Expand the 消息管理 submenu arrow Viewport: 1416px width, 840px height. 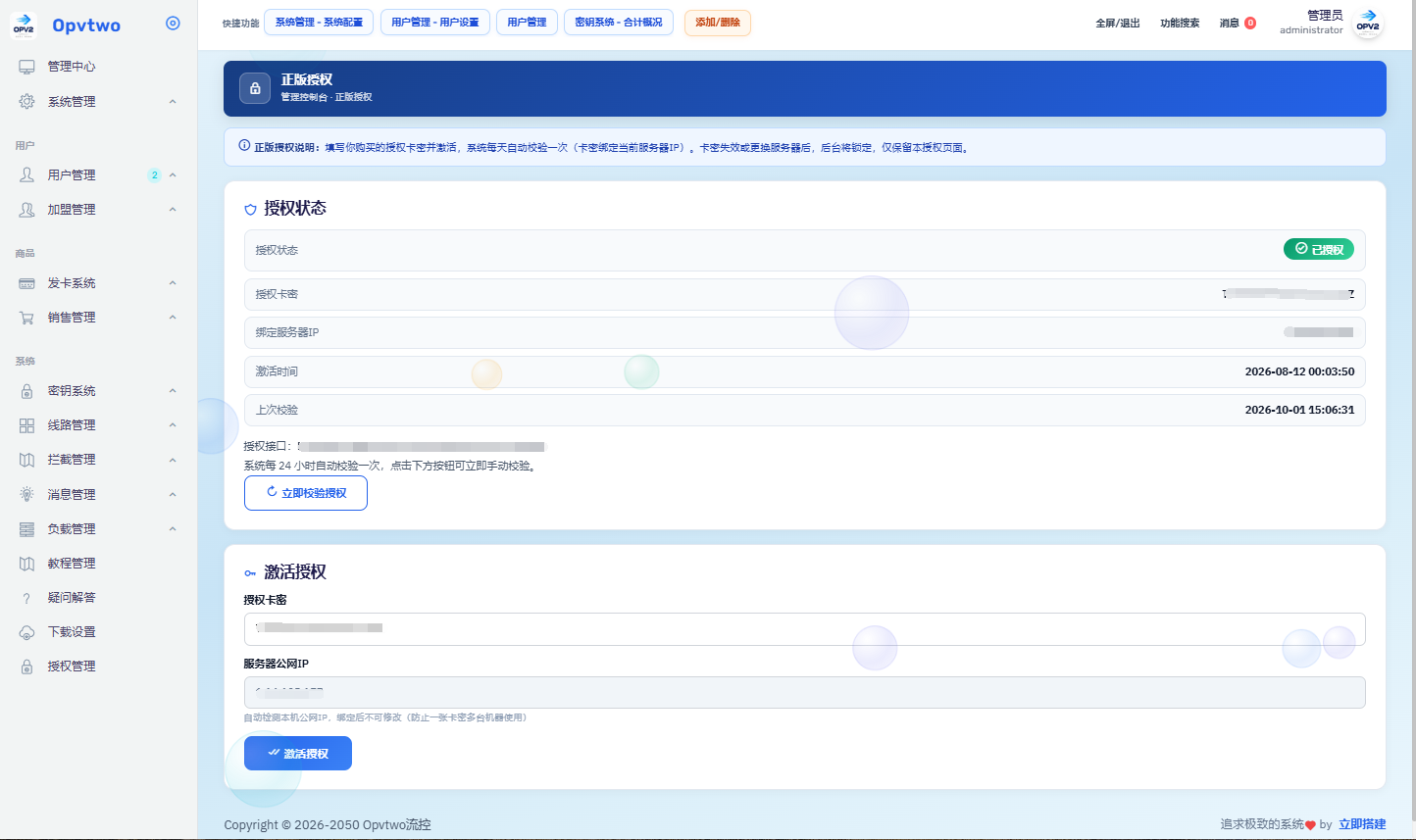pos(173,495)
